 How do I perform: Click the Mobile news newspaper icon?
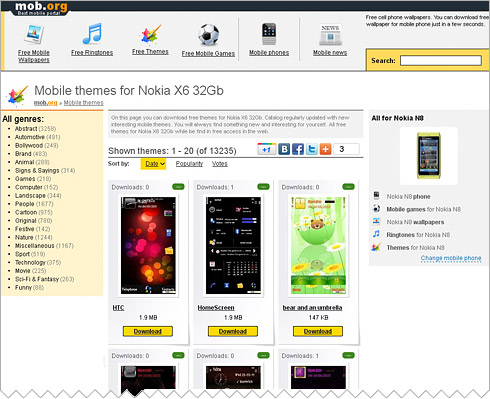click(330, 35)
